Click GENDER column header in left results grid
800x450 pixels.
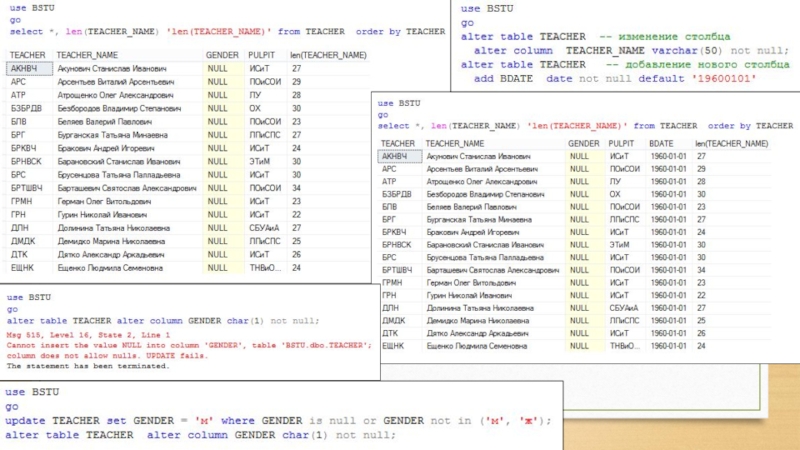click(222, 55)
